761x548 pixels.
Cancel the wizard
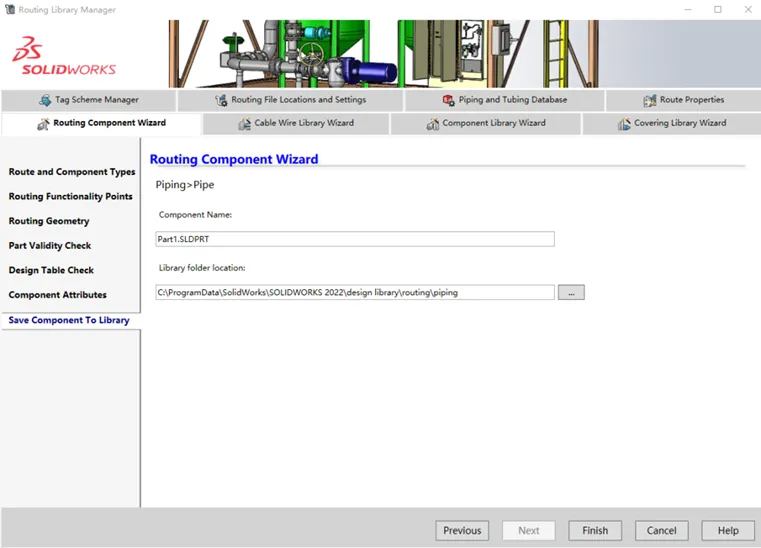662,531
